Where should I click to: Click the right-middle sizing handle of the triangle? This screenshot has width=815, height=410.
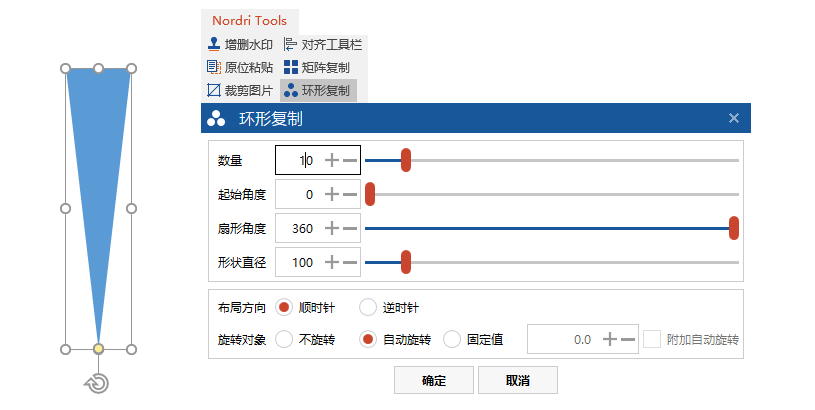tap(132, 208)
